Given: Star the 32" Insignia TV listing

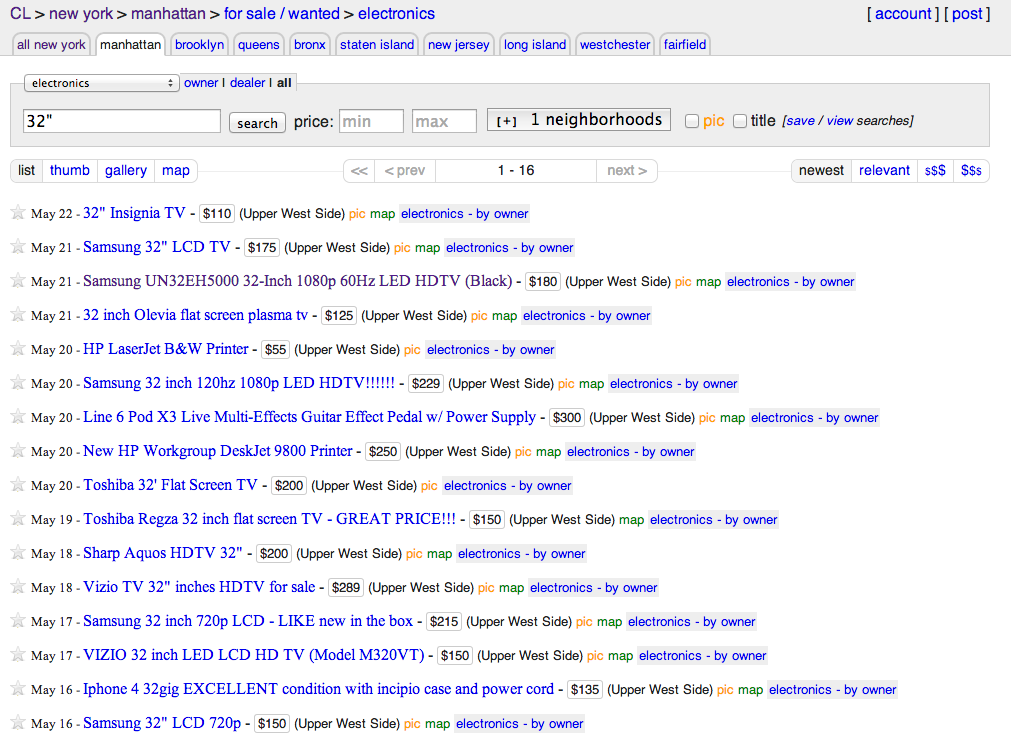Looking at the screenshot, I should click(18, 212).
